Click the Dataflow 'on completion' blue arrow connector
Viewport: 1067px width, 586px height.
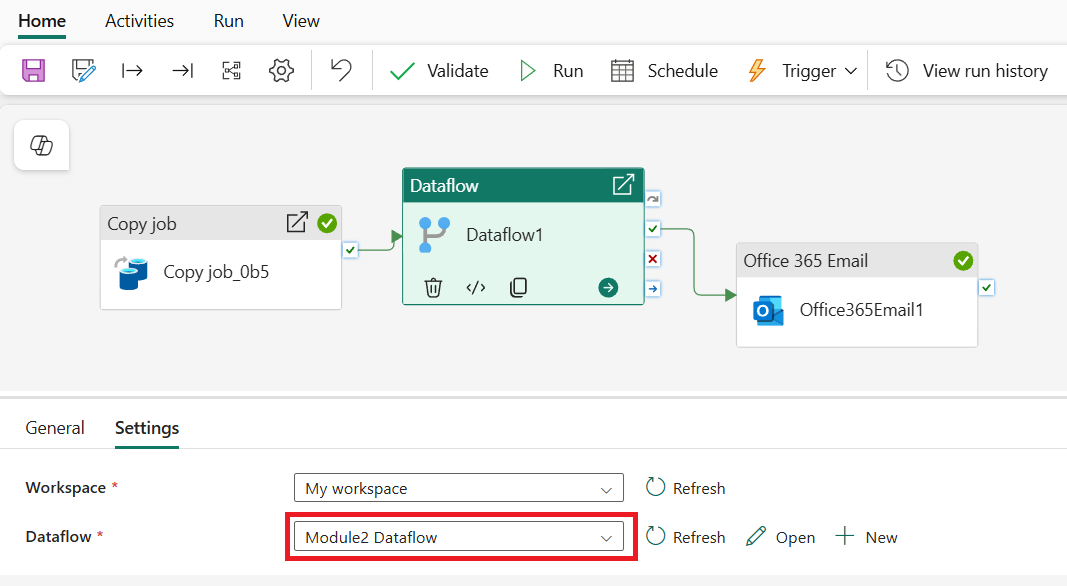653,289
